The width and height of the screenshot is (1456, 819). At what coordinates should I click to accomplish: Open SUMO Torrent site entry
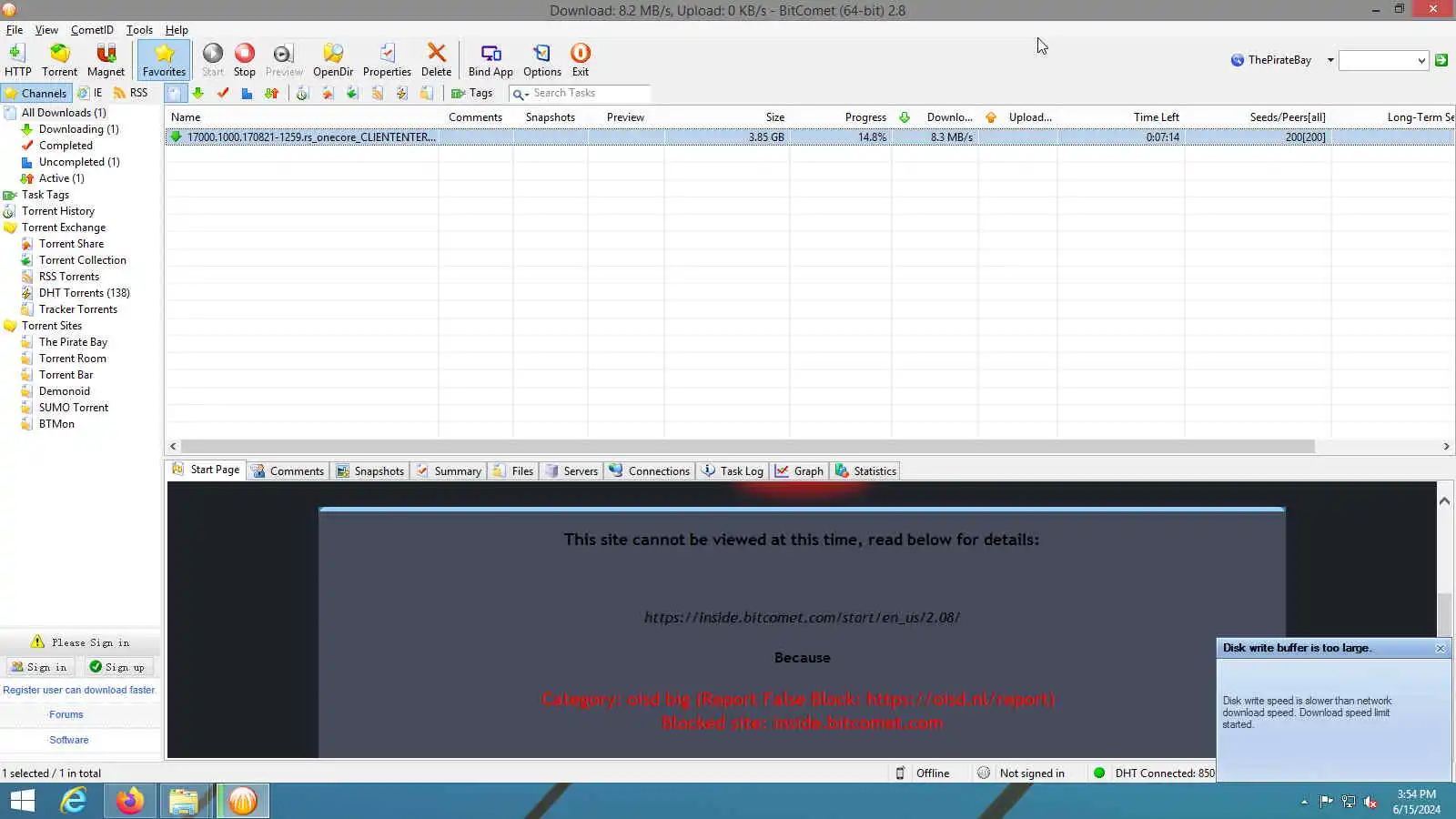pyautogui.click(x=74, y=408)
